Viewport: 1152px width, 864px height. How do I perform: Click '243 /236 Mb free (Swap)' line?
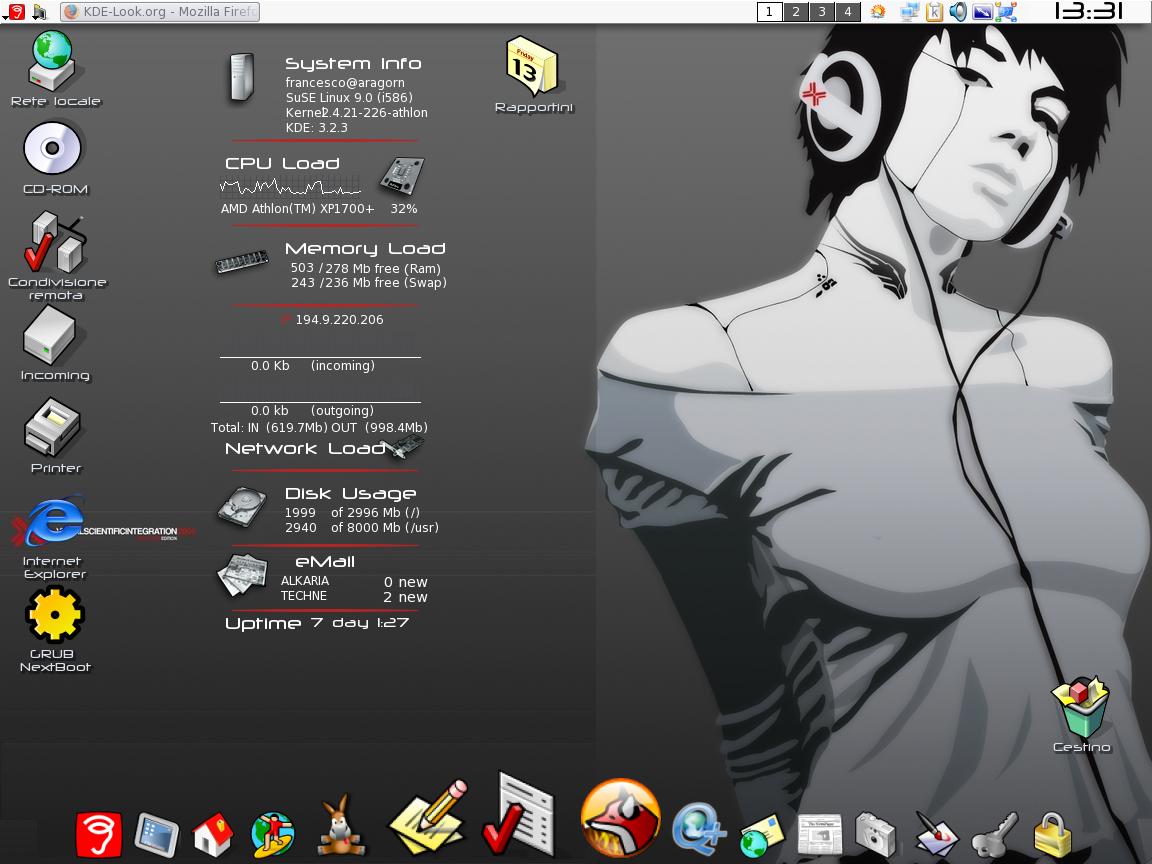pyautogui.click(x=368, y=283)
